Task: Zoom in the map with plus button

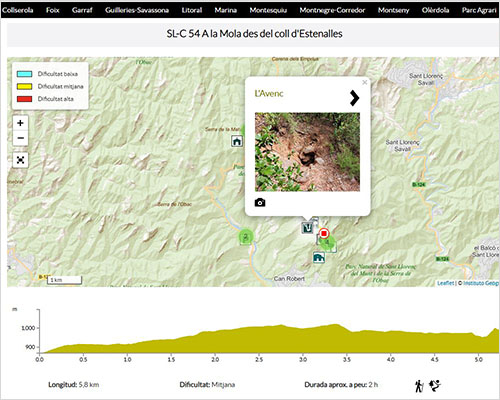Action: [20, 123]
